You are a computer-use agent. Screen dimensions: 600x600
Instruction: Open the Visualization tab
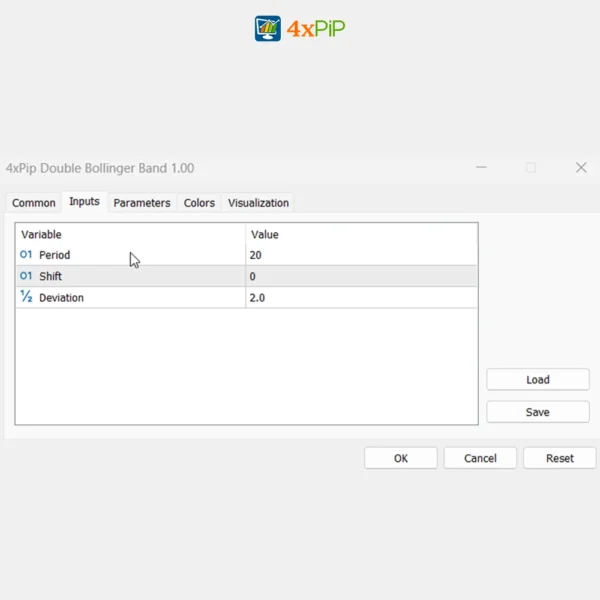[258, 203]
